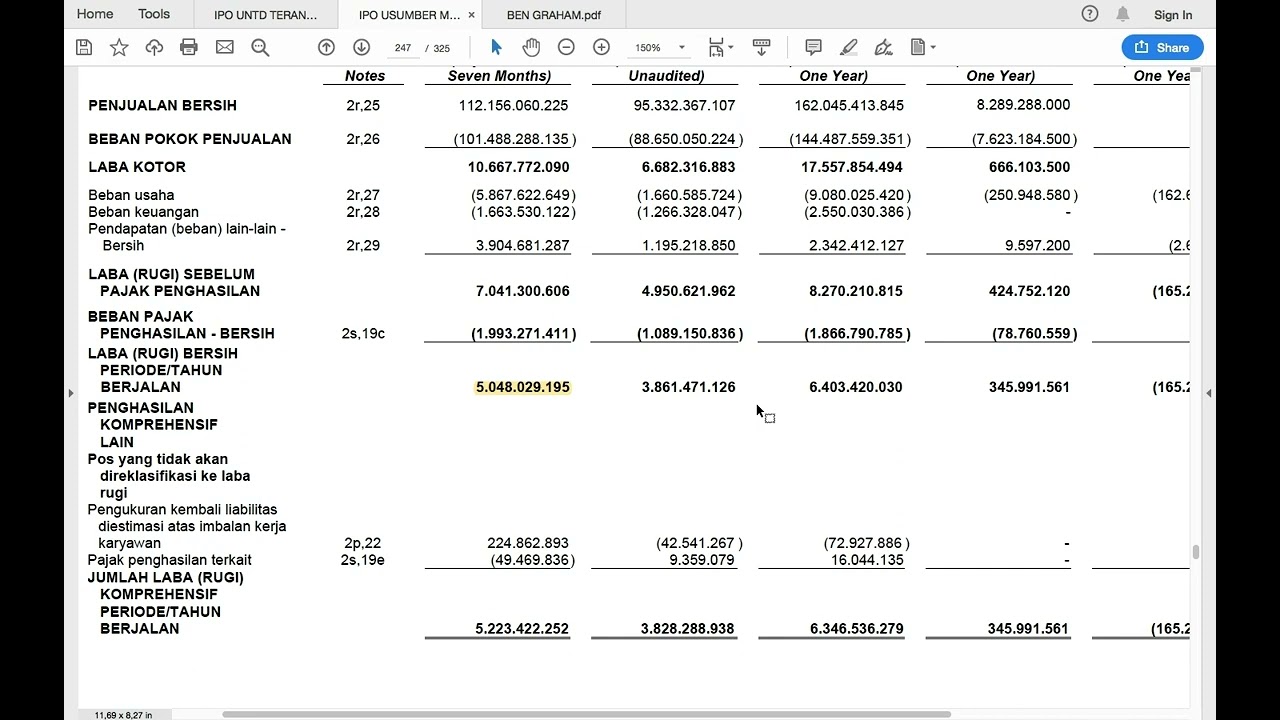This screenshot has width=1280, height=720.
Task: Add a comment sticky note
Action: tap(813, 47)
